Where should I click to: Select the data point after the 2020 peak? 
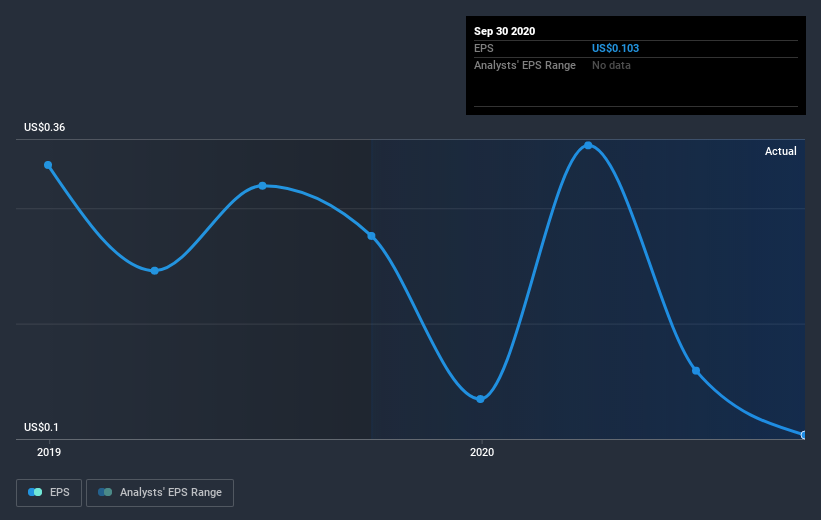pos(696,371)
